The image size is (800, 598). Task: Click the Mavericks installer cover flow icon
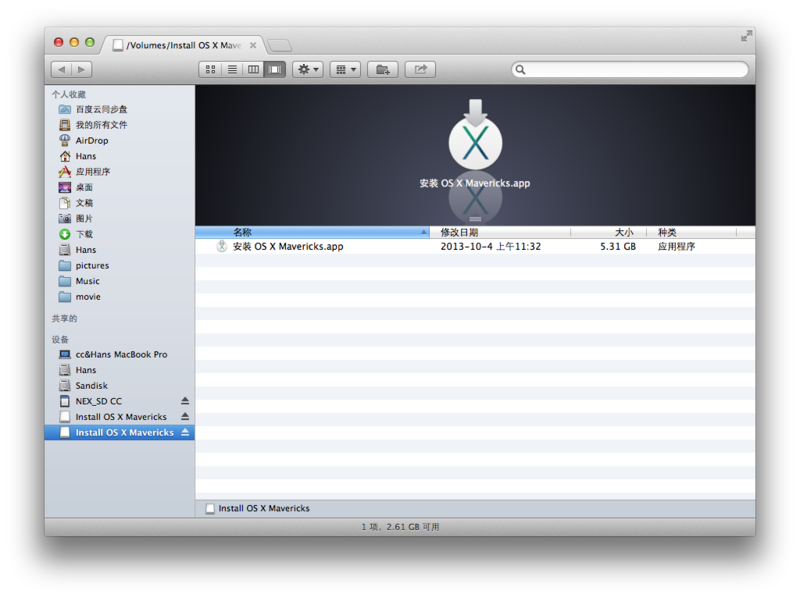pos(475,136)
